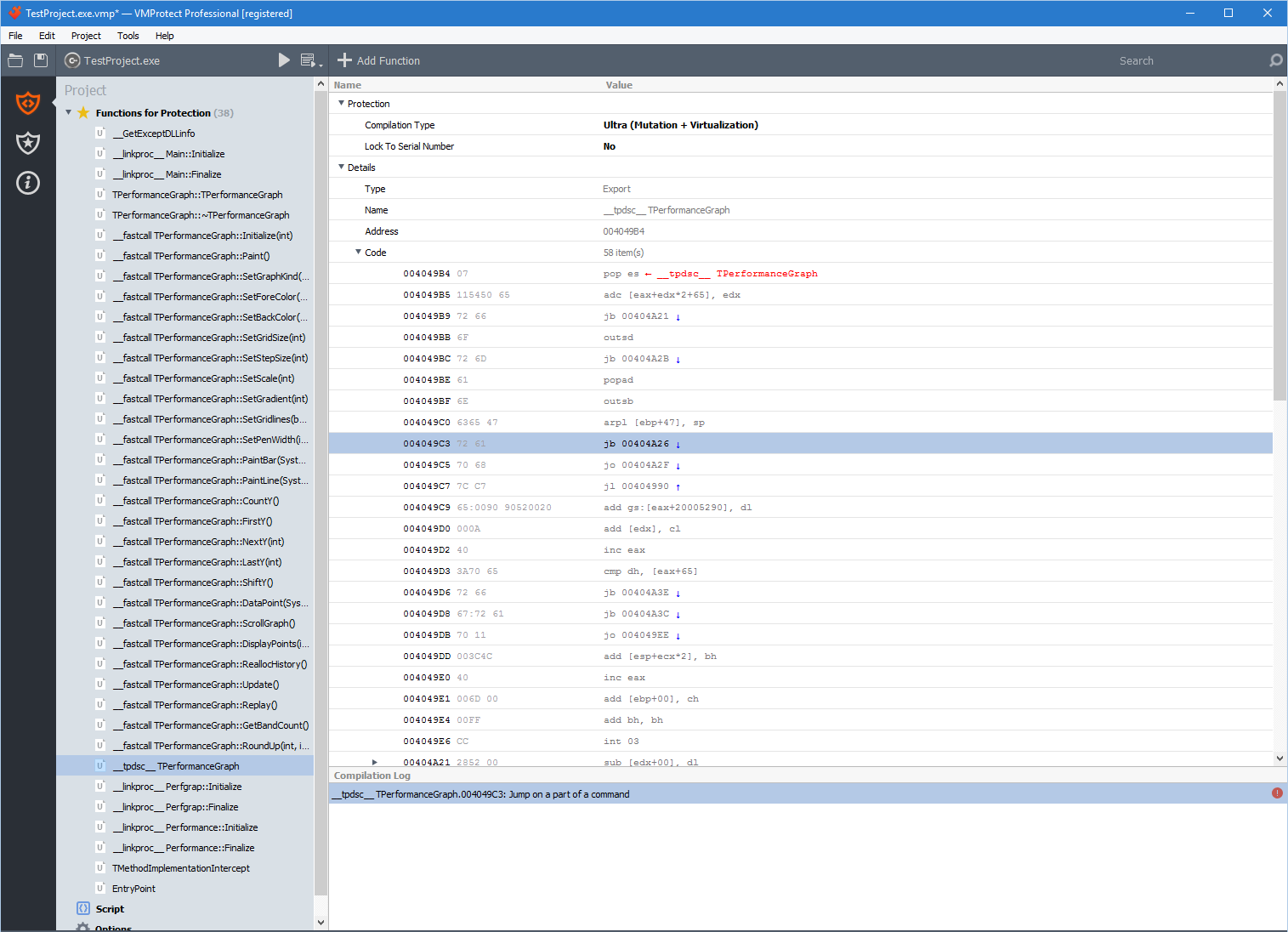Select the jb 00404A26 code row
Viewport: 1288px width, 932px height.
tap(800, 443)
